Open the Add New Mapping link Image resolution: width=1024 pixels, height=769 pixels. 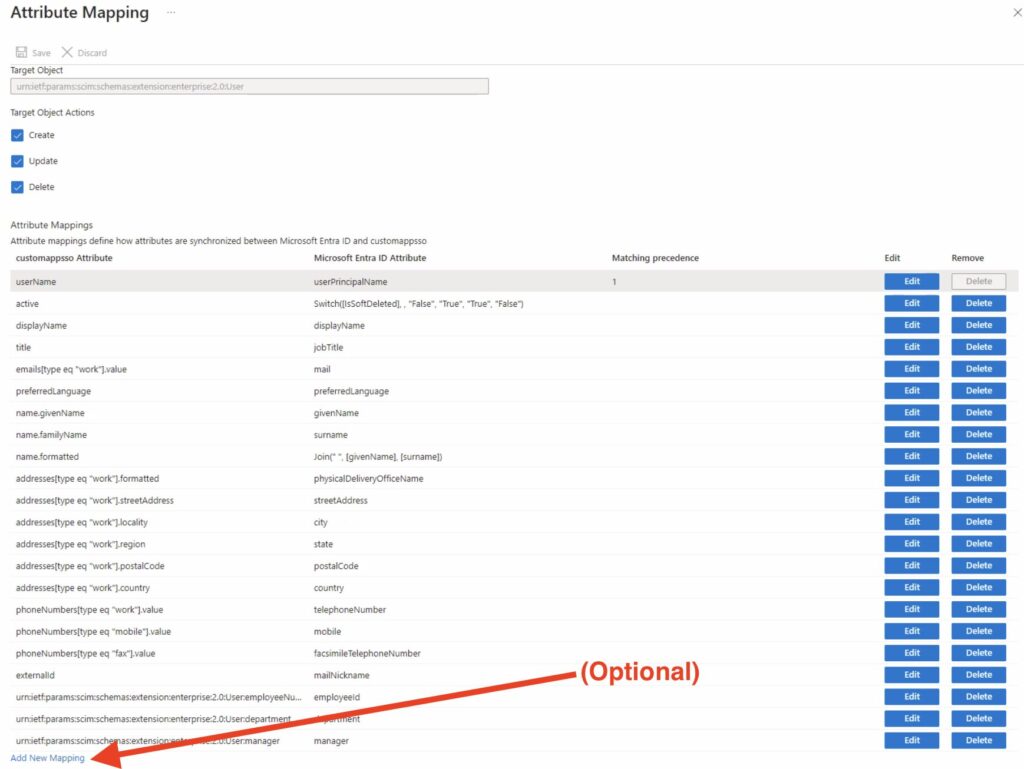[45, 758]
